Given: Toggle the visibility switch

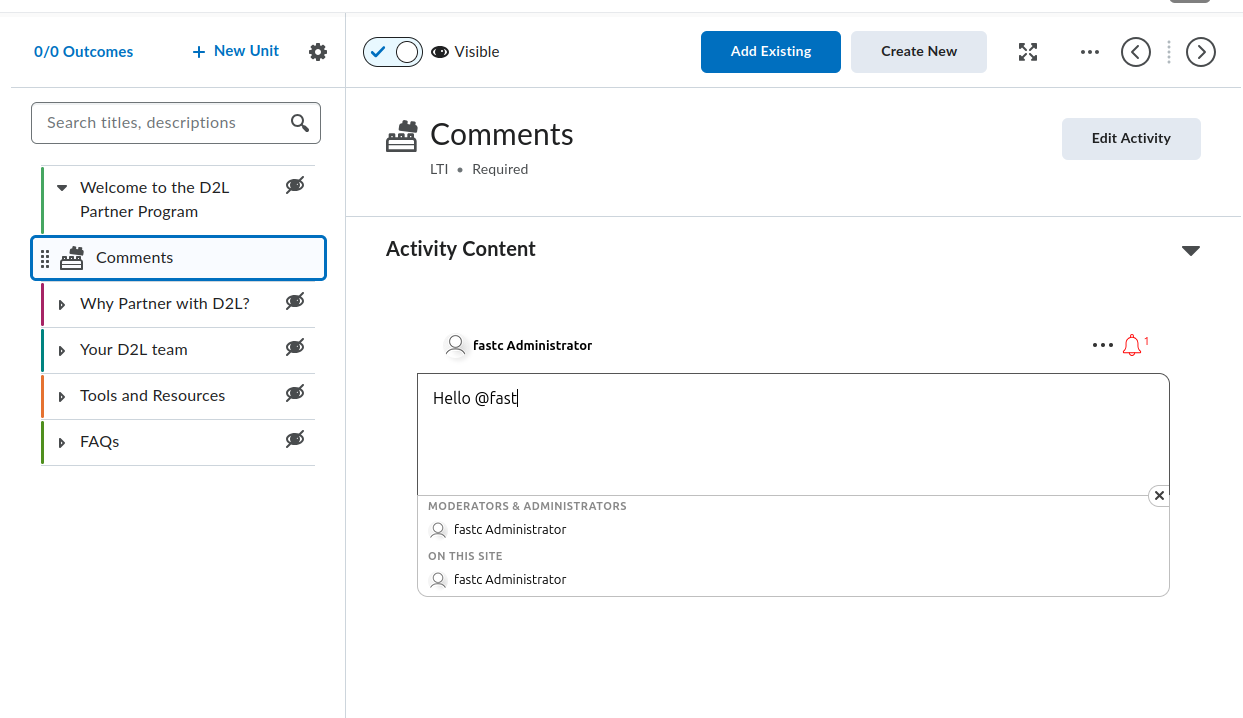Looking at the screenshot, I should [x=393, y=52].
